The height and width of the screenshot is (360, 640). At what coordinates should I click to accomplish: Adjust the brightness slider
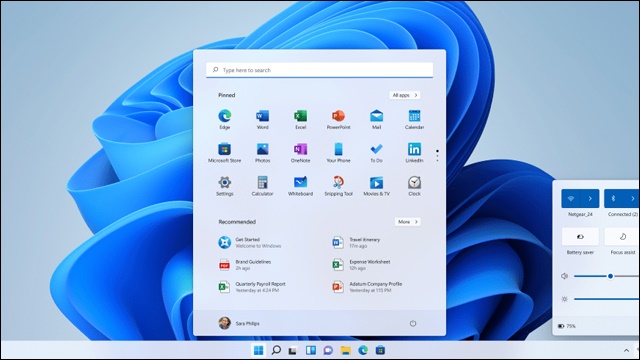(x=607, y=299)
